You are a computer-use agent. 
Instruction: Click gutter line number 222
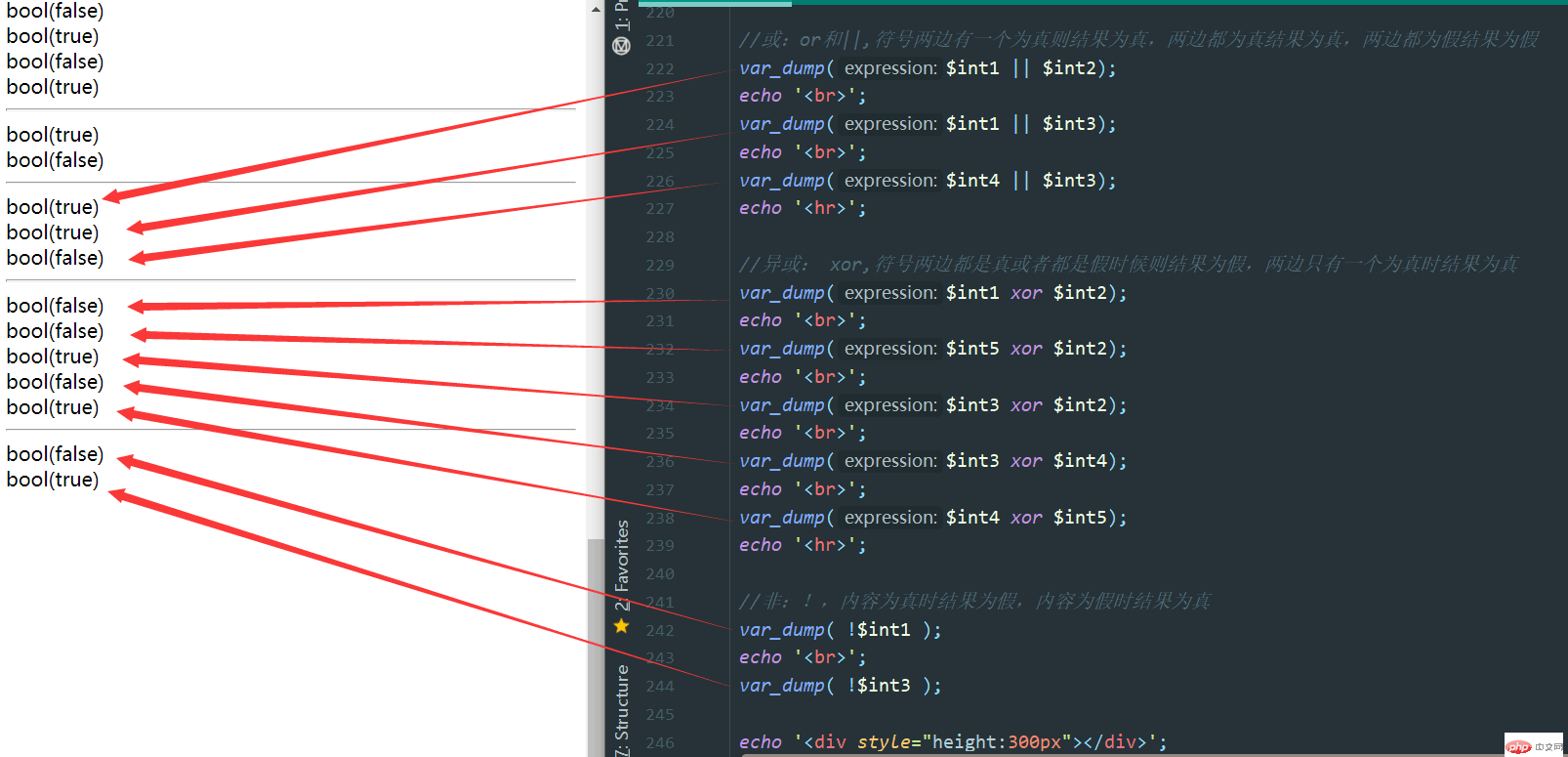[x=660, y=68]
